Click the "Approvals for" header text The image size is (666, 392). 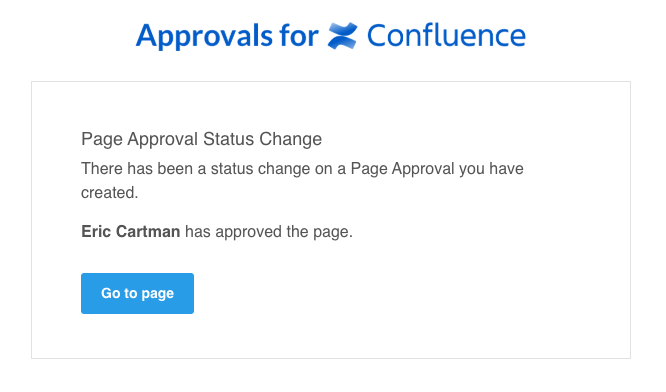click(227, 37)
